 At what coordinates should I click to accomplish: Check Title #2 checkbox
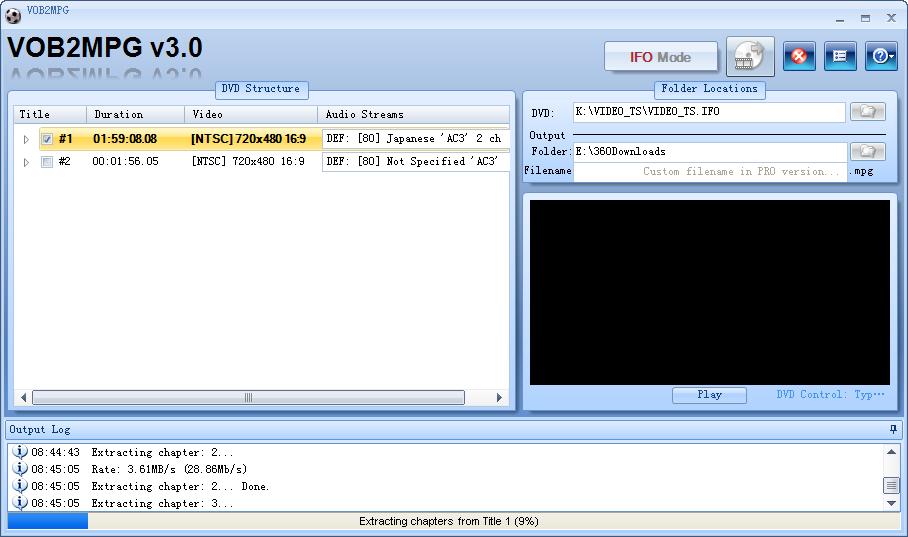point(47,162)
